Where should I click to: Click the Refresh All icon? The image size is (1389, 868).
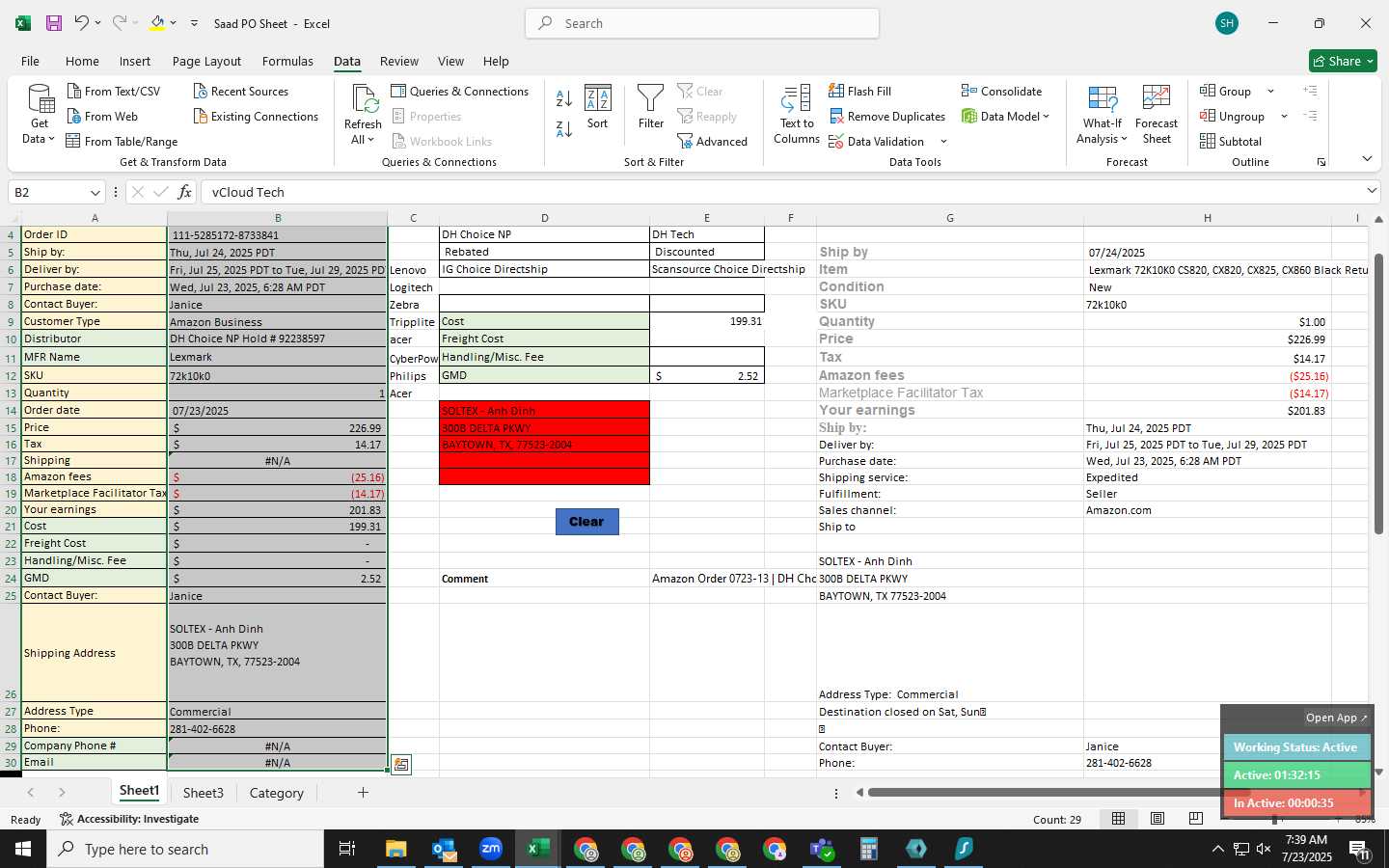(x=364, y=98)
